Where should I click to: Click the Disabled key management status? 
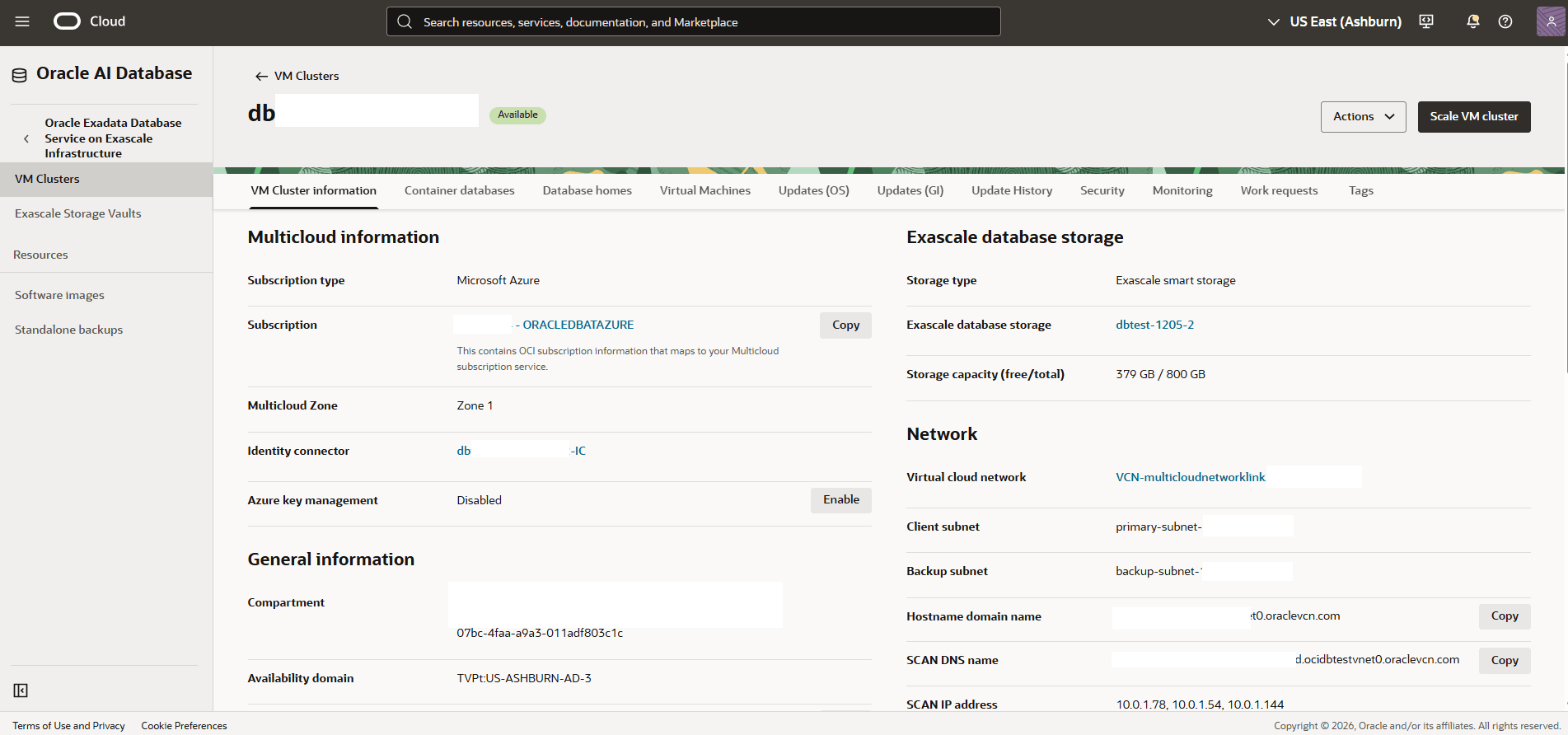point(479,500)
